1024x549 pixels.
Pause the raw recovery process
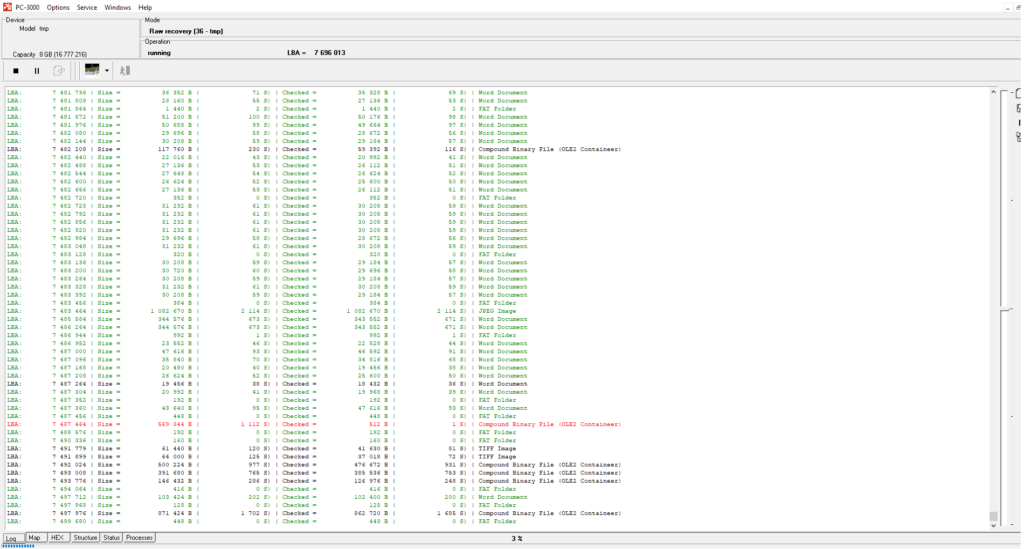click(37, 71)
